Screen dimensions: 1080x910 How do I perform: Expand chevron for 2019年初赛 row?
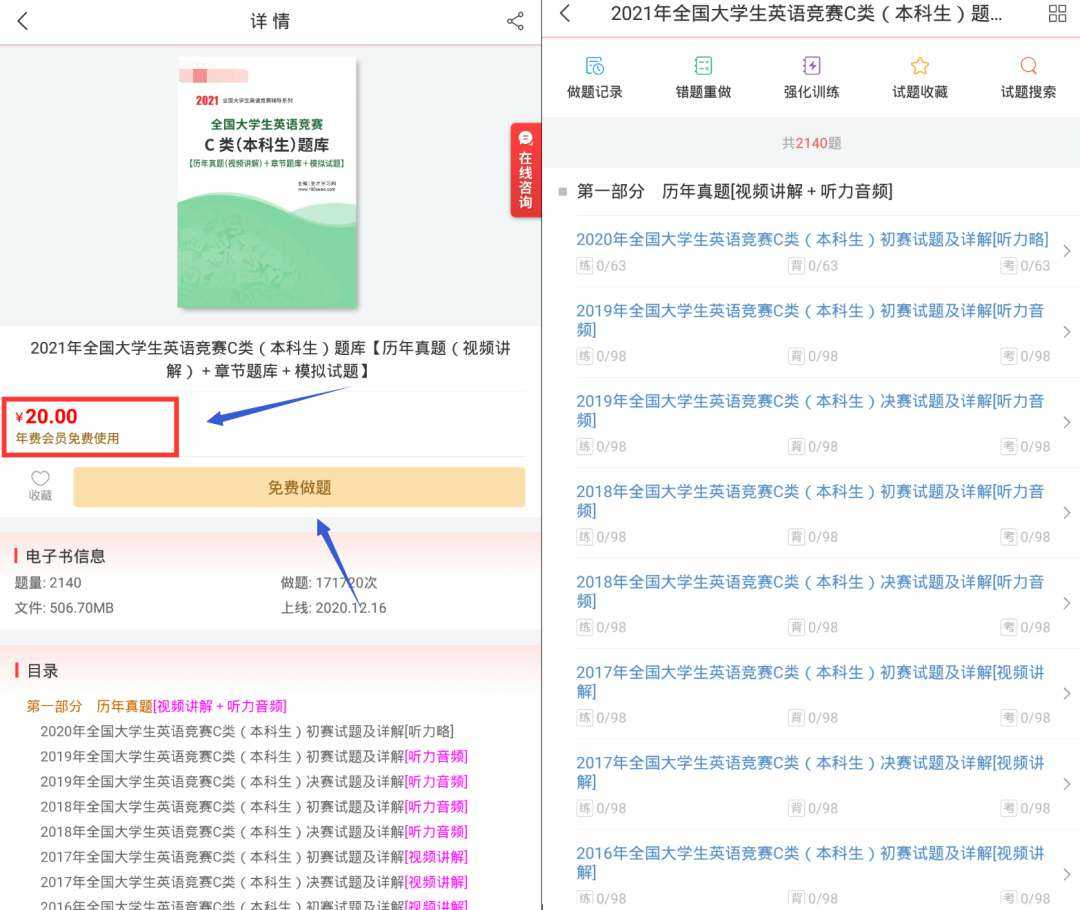[1067, 332]
